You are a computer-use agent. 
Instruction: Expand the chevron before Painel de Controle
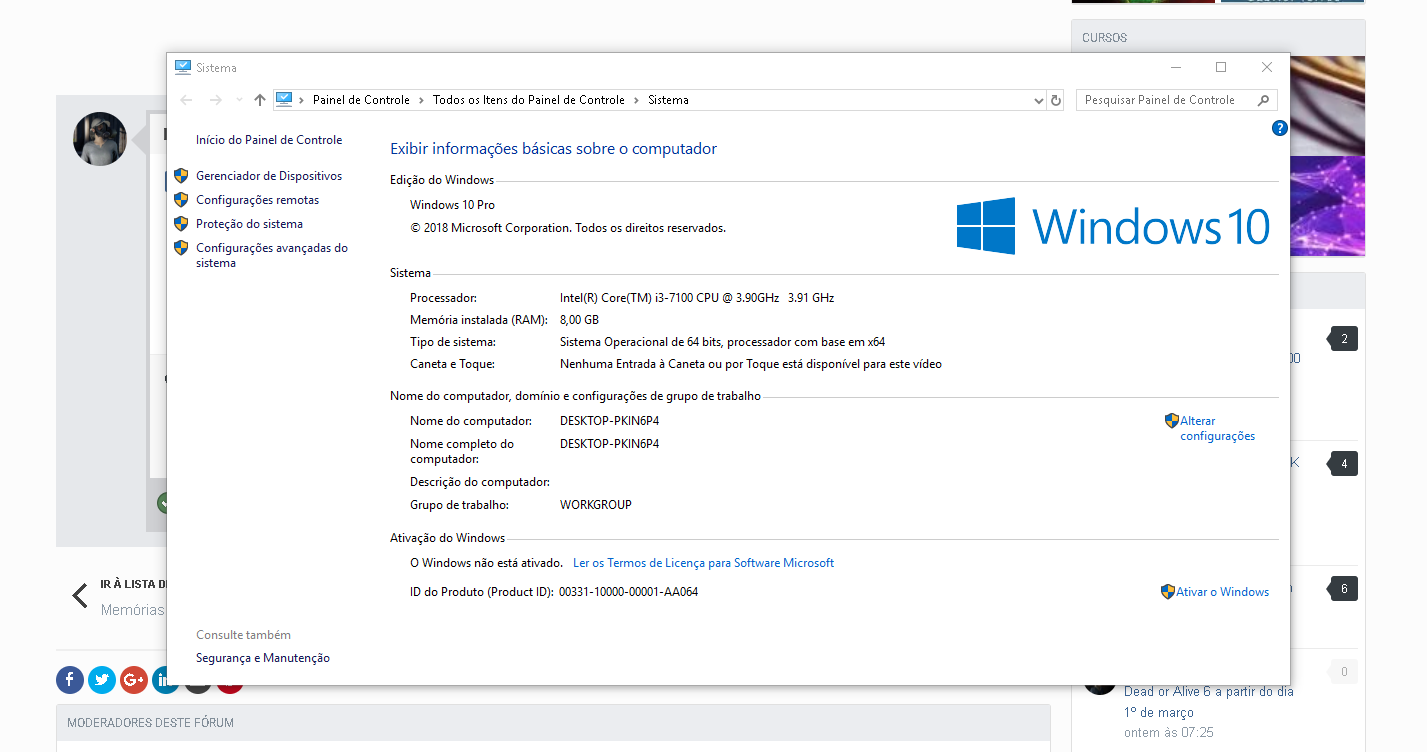[302, 100]
